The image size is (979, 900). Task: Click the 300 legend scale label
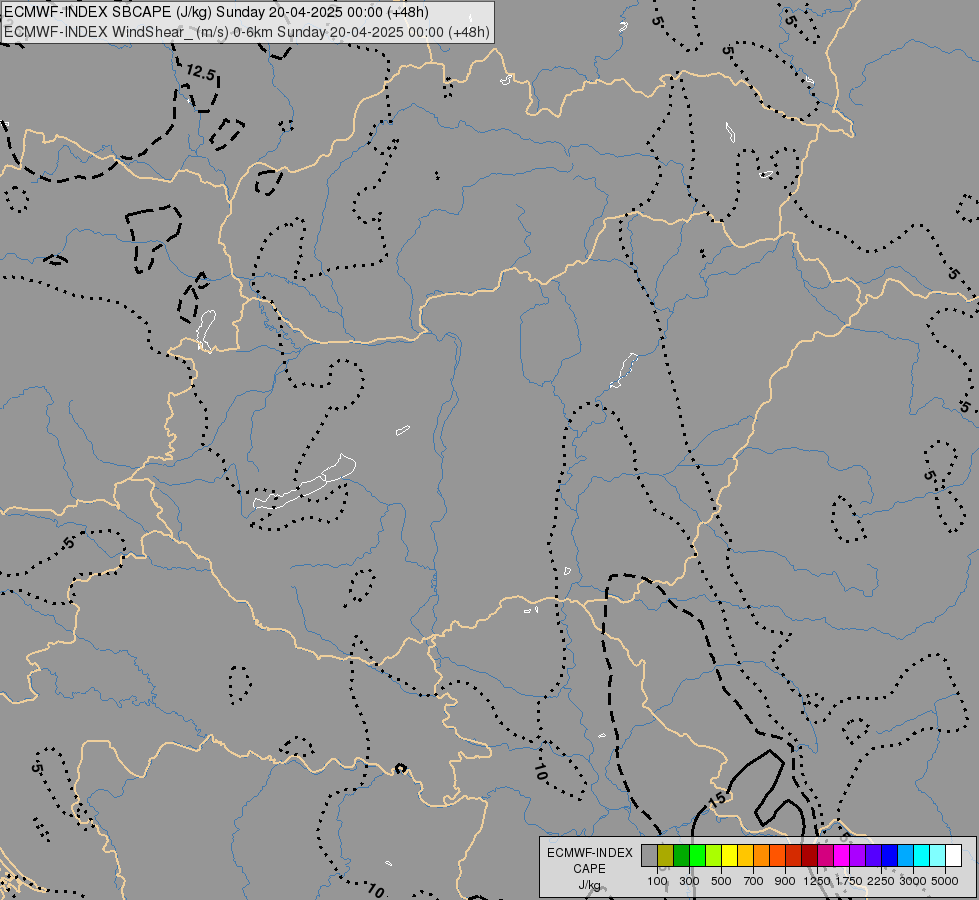coord(689,881)
